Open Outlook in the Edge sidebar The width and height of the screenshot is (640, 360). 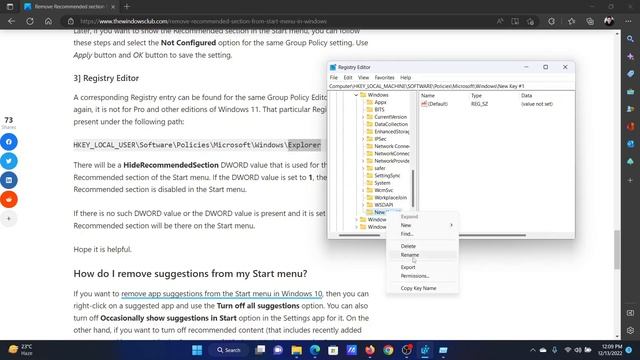tap(630, 144)
